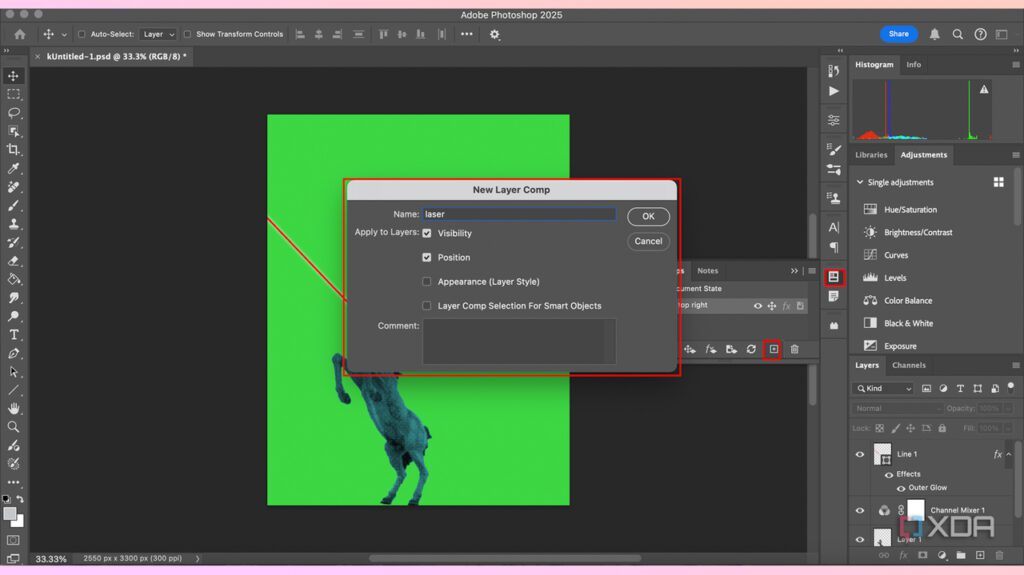This screenshot has height=575, width=1024.
Task: Select the Horizontal Type tool
Action: 13,335
